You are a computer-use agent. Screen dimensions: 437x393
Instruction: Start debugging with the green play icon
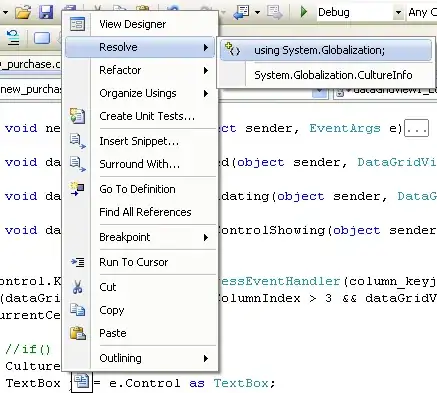pyautogui.click(x=303, y=12)
